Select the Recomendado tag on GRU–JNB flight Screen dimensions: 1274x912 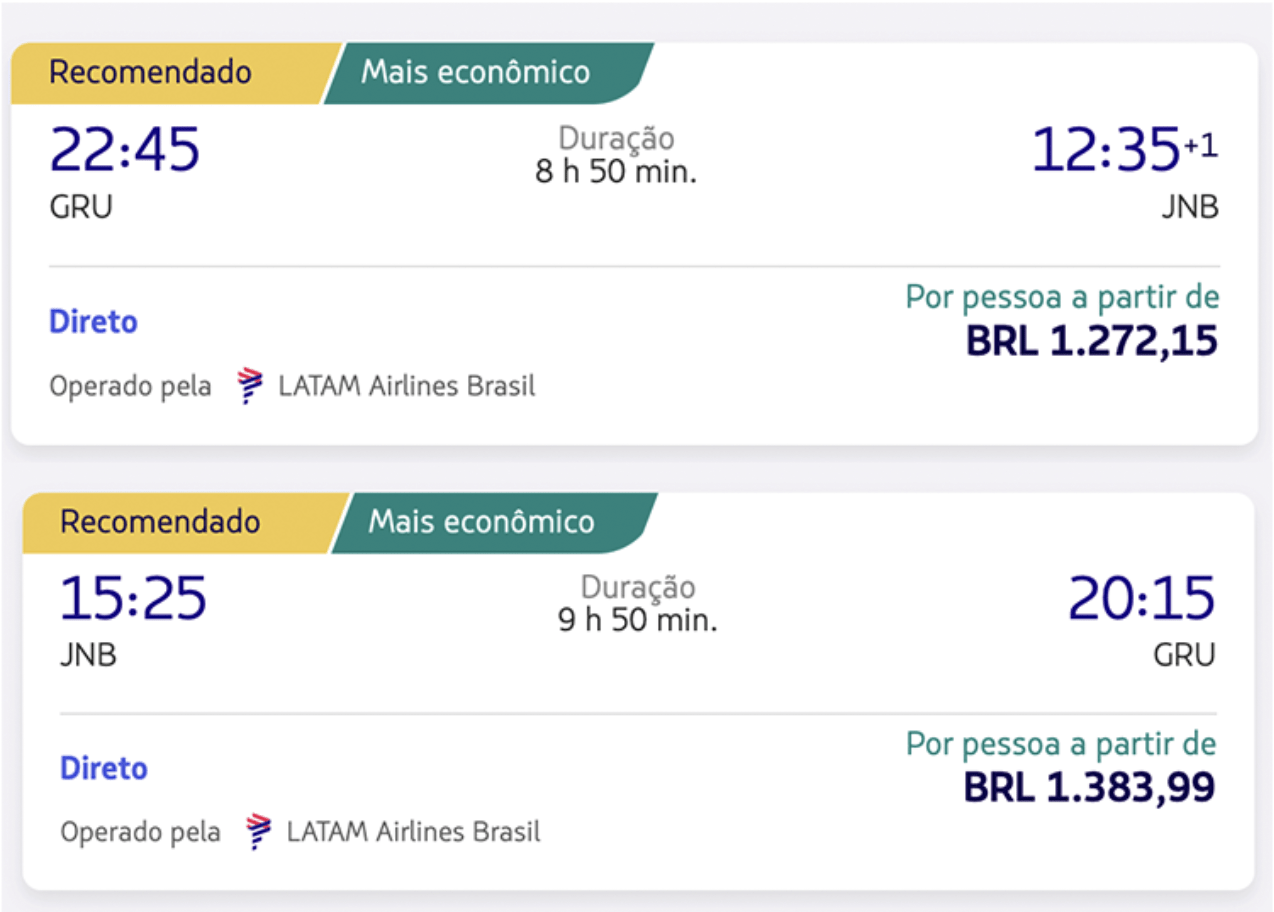[150, 73]
